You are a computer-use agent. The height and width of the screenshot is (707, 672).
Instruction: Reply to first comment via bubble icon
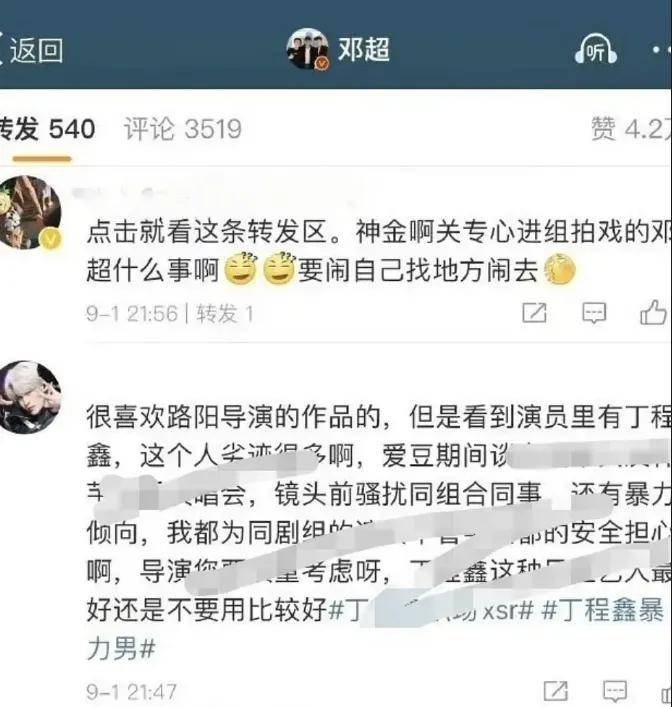pos(594,312)
